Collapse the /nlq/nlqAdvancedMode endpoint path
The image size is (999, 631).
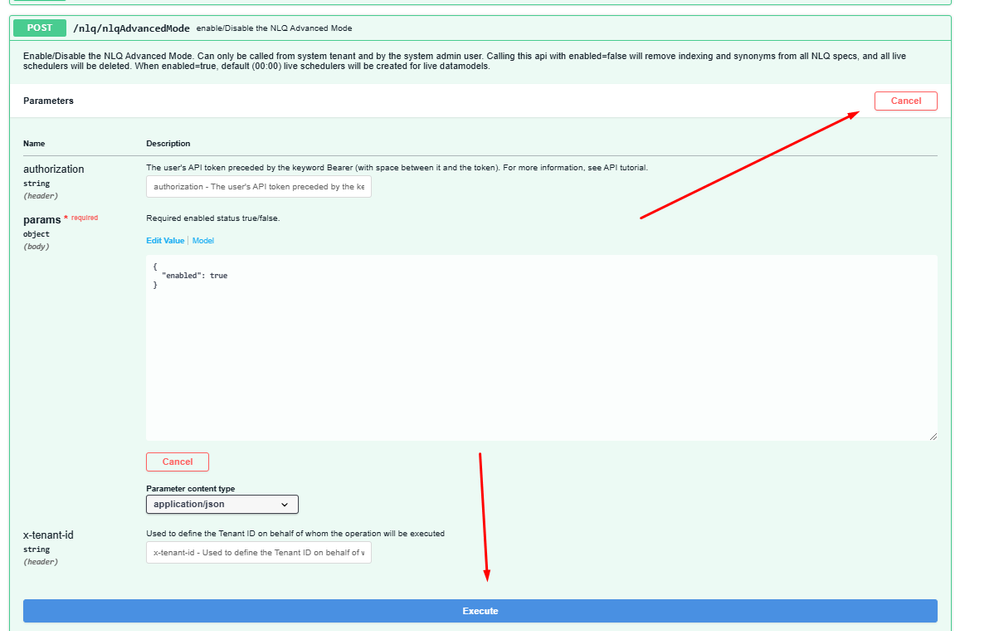[x=131, y=28]
